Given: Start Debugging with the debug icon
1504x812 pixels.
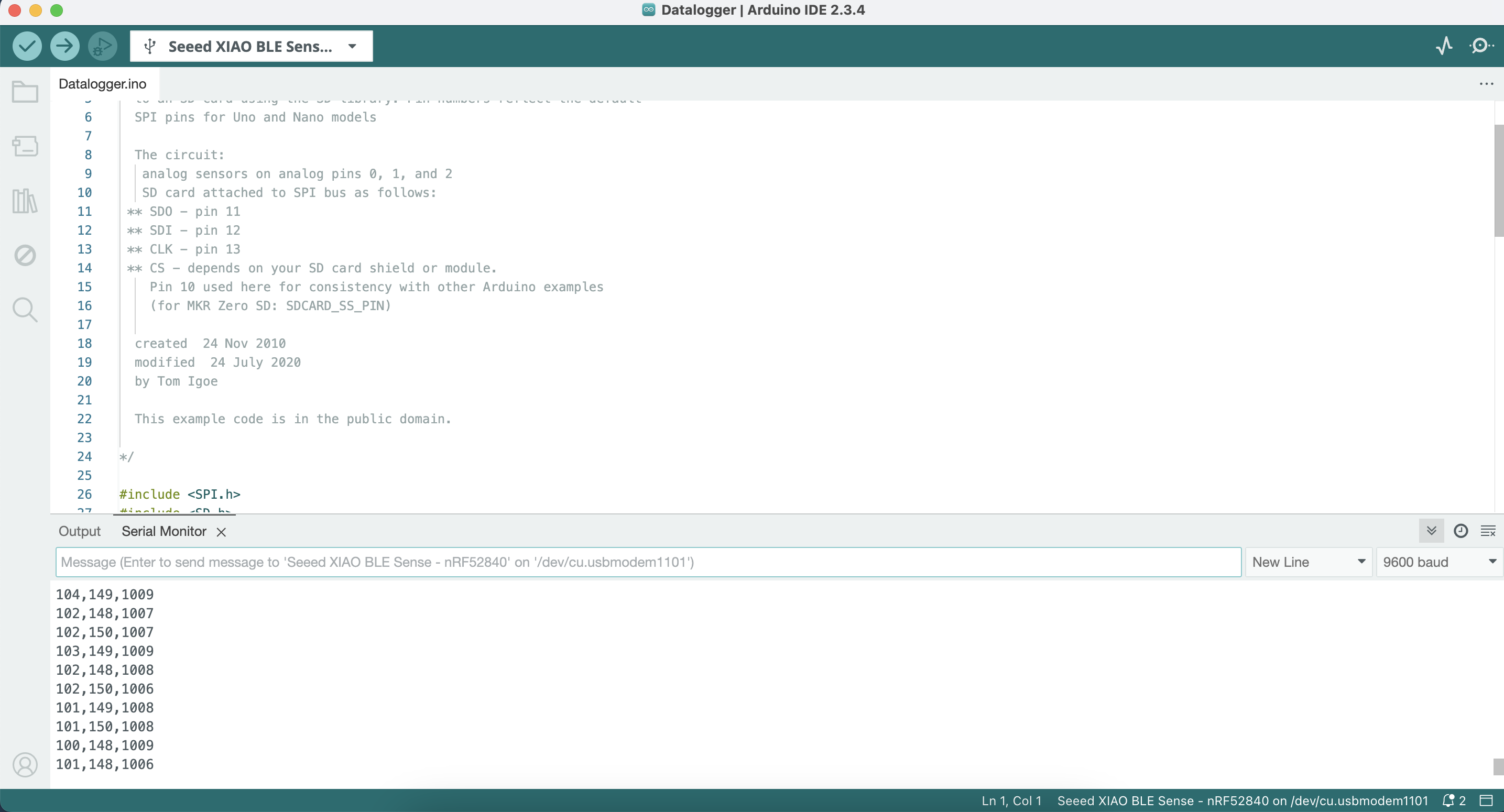Looking at the screenshot, I should 102,46.
